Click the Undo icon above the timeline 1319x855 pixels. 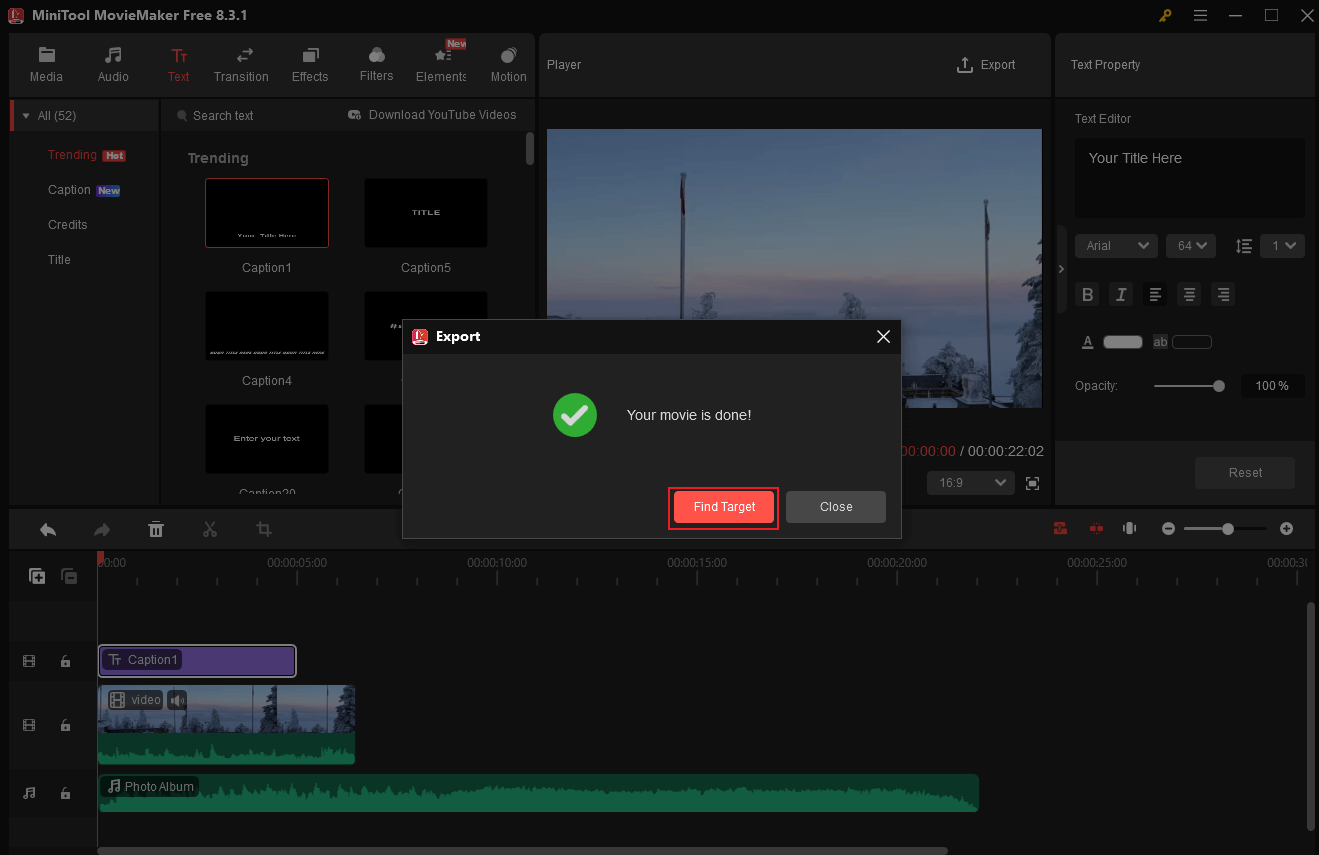(x=47, y=529)
